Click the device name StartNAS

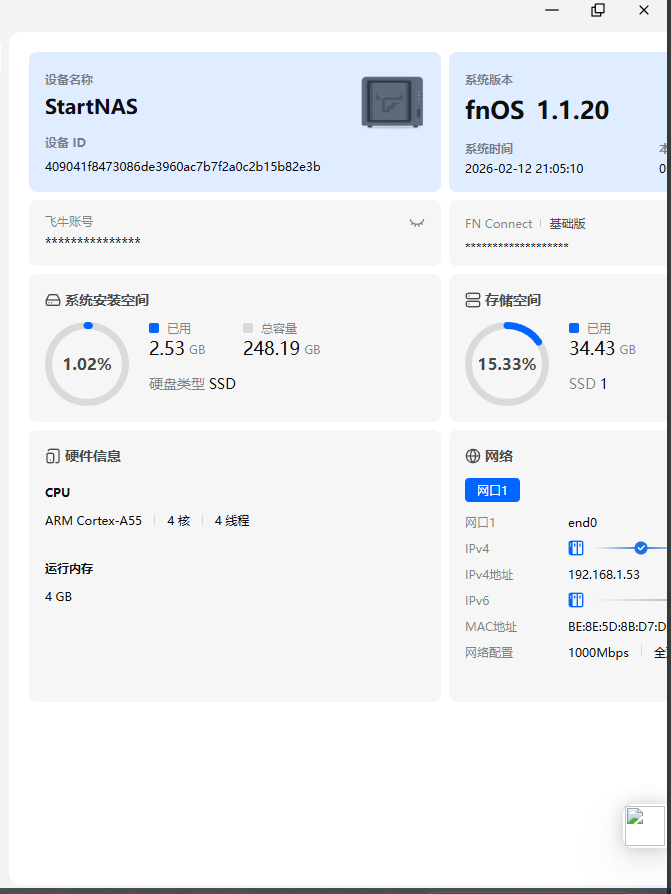[91, 107]
